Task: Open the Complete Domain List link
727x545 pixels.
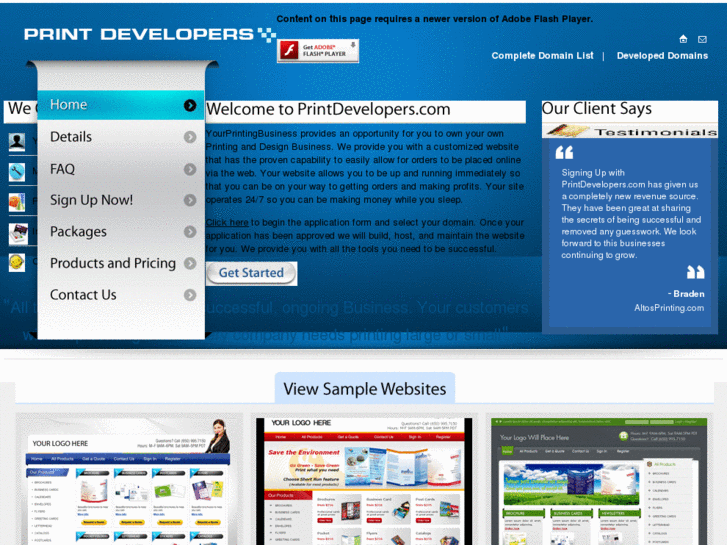Action: click(542, 56)
